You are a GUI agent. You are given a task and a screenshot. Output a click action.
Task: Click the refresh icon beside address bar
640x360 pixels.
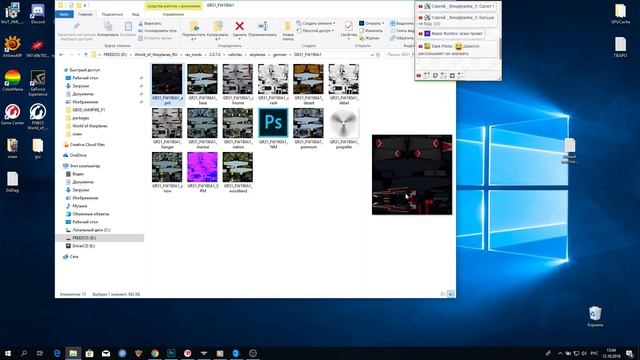pyautogui.click(x=378, y=54)
